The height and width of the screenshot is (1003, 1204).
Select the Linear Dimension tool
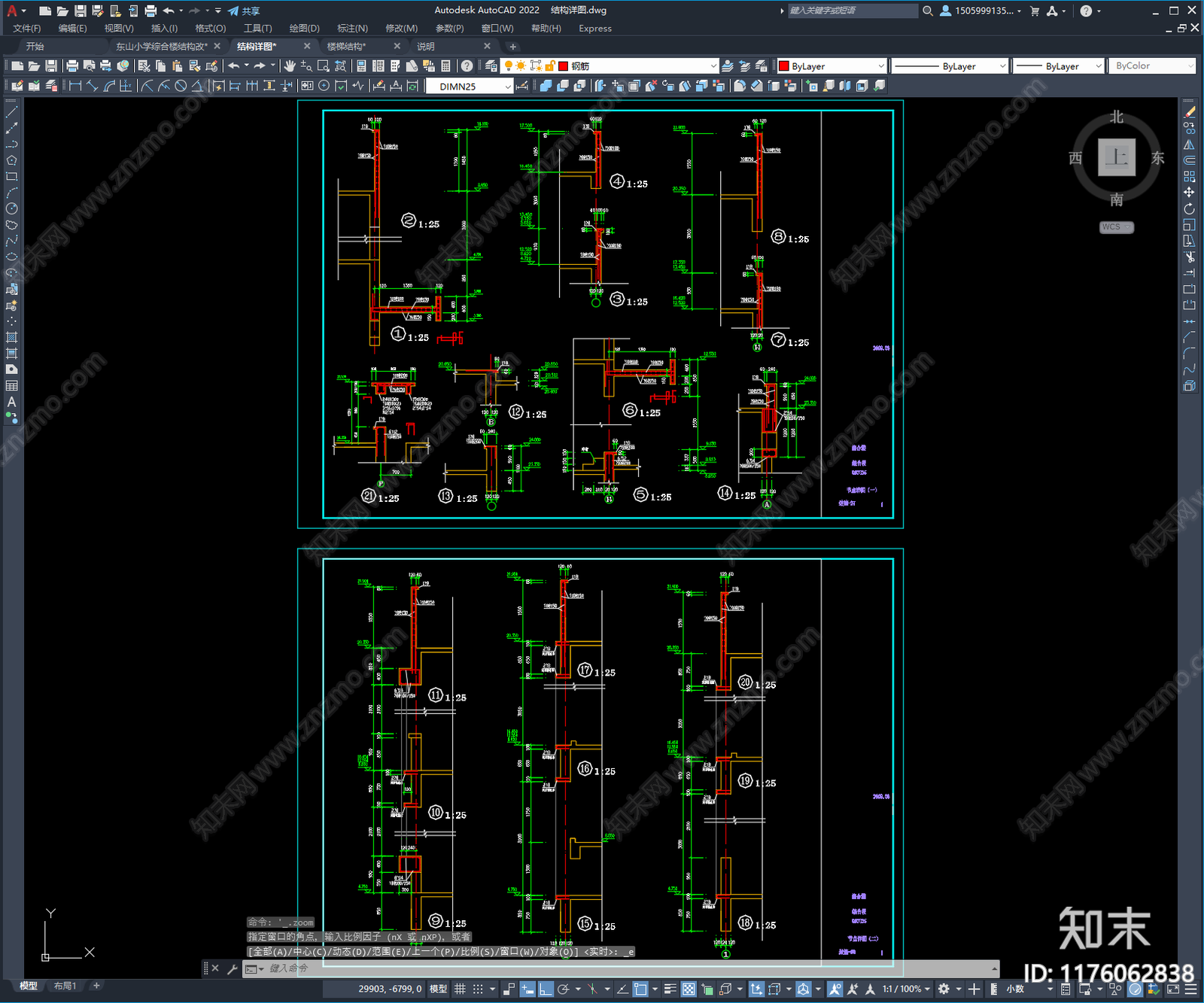(75, 87)
